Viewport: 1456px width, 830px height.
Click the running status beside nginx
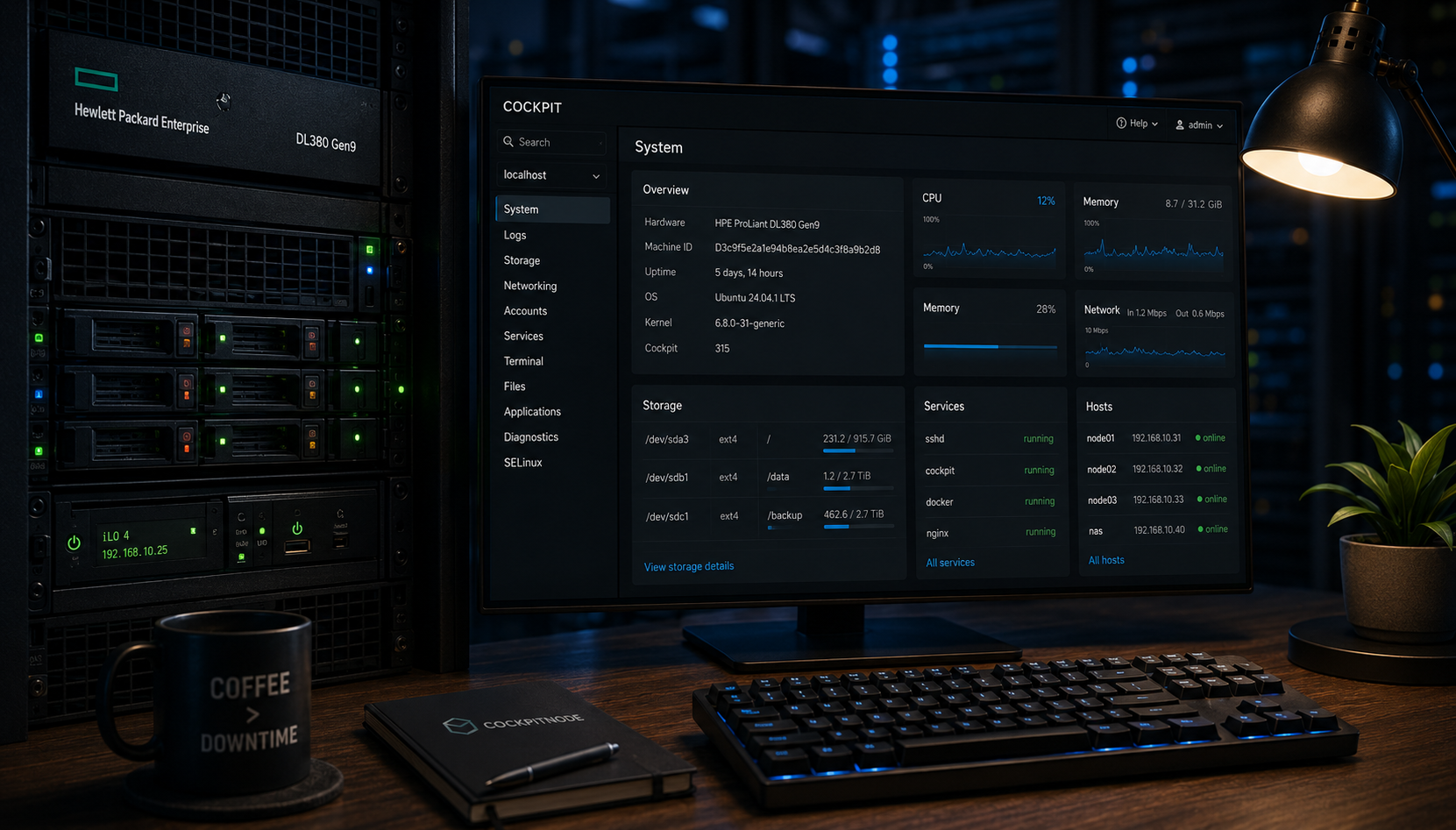click(x=1041, y=532)
